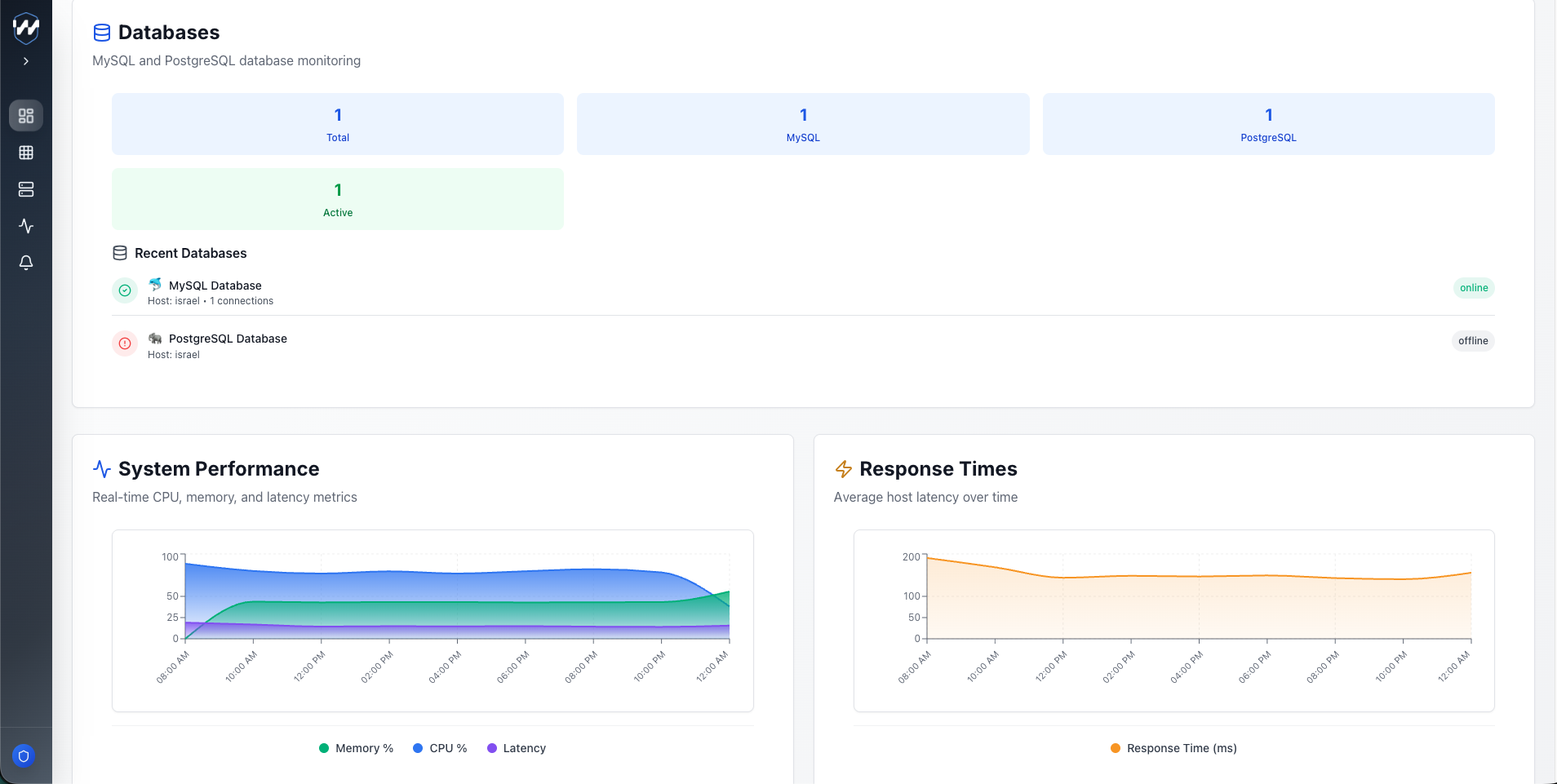Click the Databases section header icon
The image size is (1557, 784).
click(x=102, y=33)
